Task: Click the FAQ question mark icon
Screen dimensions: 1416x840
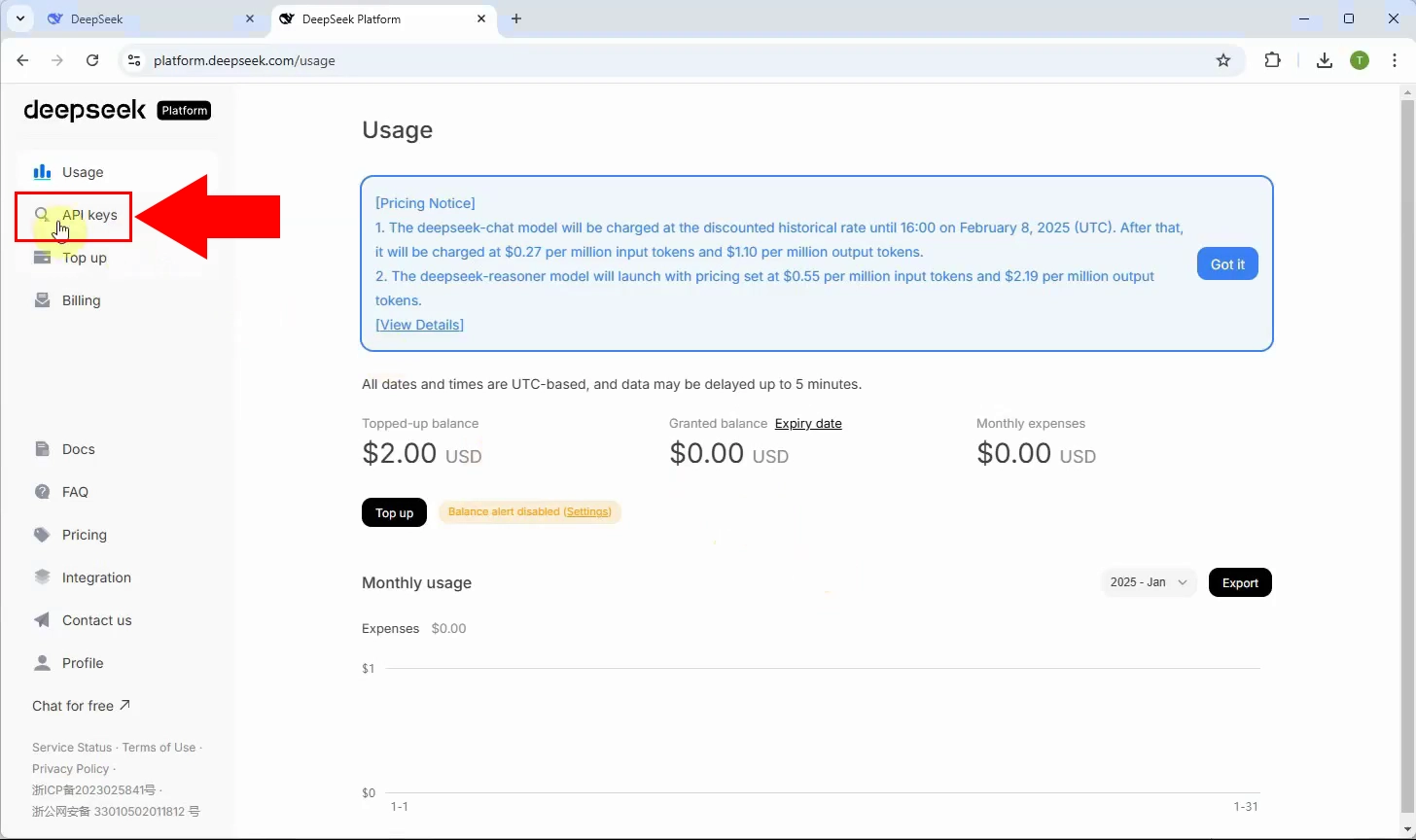Action: tap(42, 492)
